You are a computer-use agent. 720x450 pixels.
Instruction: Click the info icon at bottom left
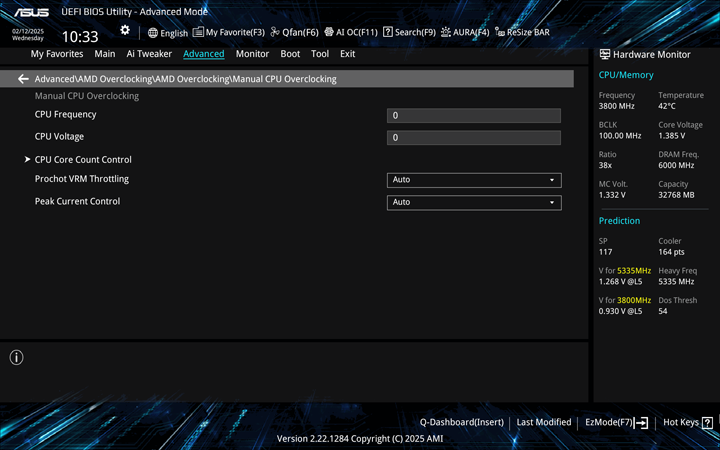pos(17,357)
